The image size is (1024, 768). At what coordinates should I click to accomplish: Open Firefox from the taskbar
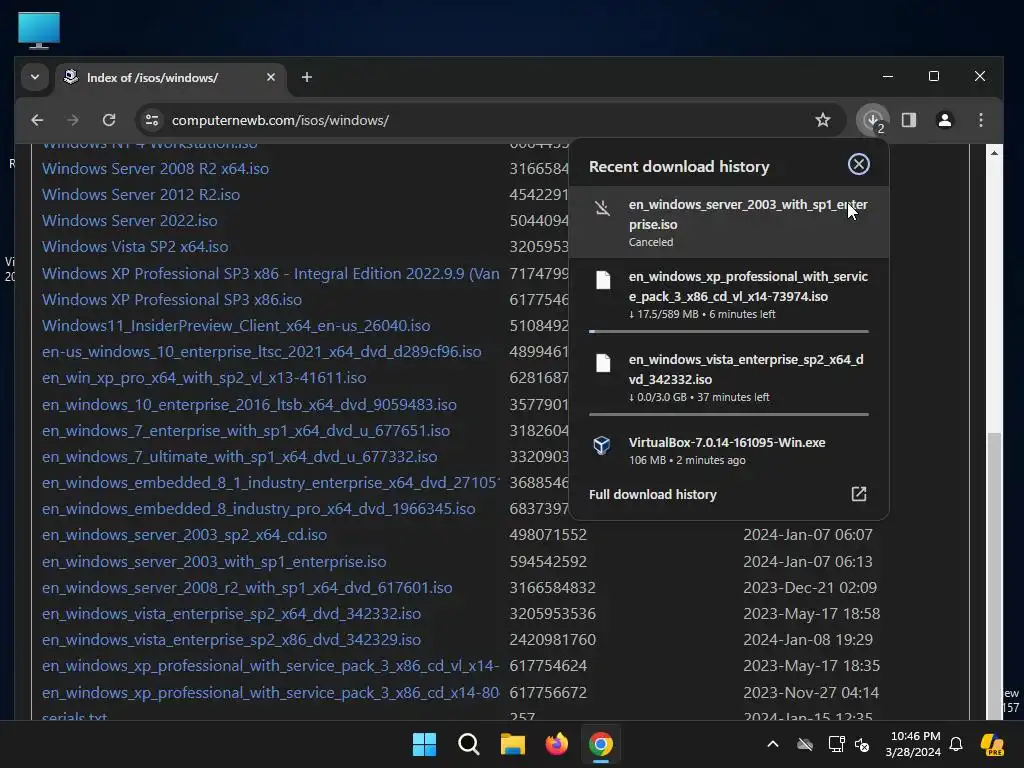pos(556,744)
